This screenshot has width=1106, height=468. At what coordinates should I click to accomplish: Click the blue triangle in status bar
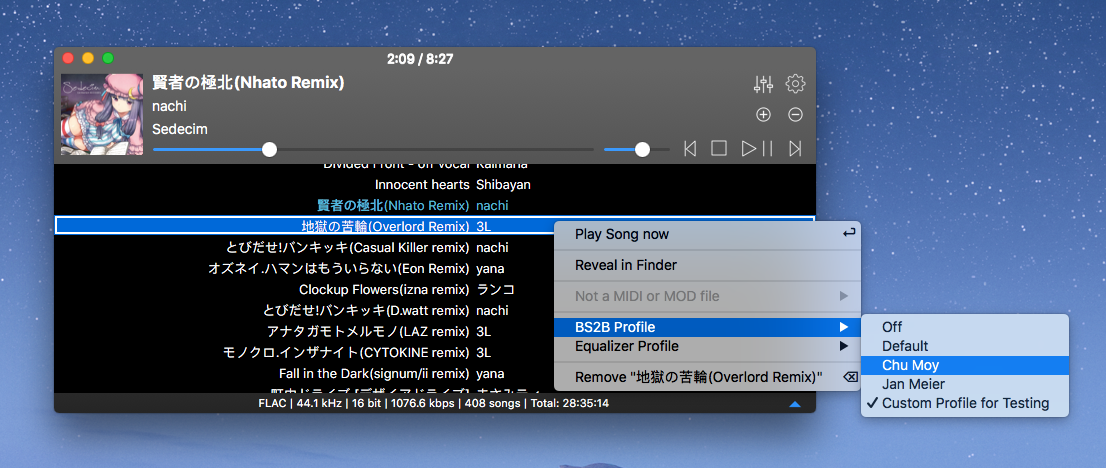coord(795,404)
